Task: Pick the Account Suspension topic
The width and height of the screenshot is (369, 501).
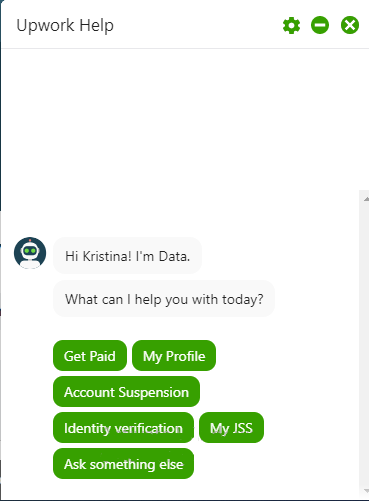Action: pyautogui.click(x=126, y=392)
